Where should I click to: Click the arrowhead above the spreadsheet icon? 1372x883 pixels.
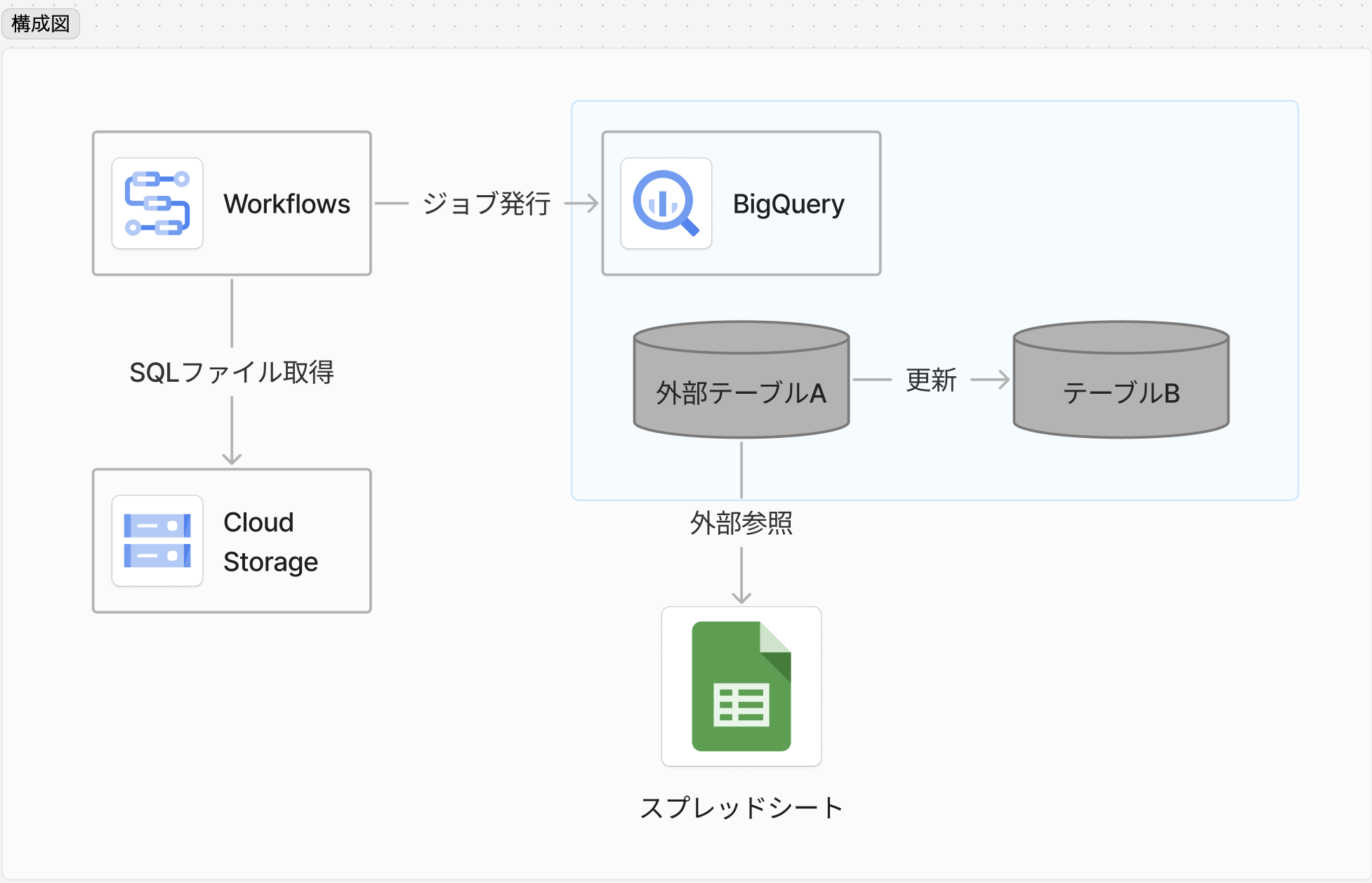pos(741,597)
